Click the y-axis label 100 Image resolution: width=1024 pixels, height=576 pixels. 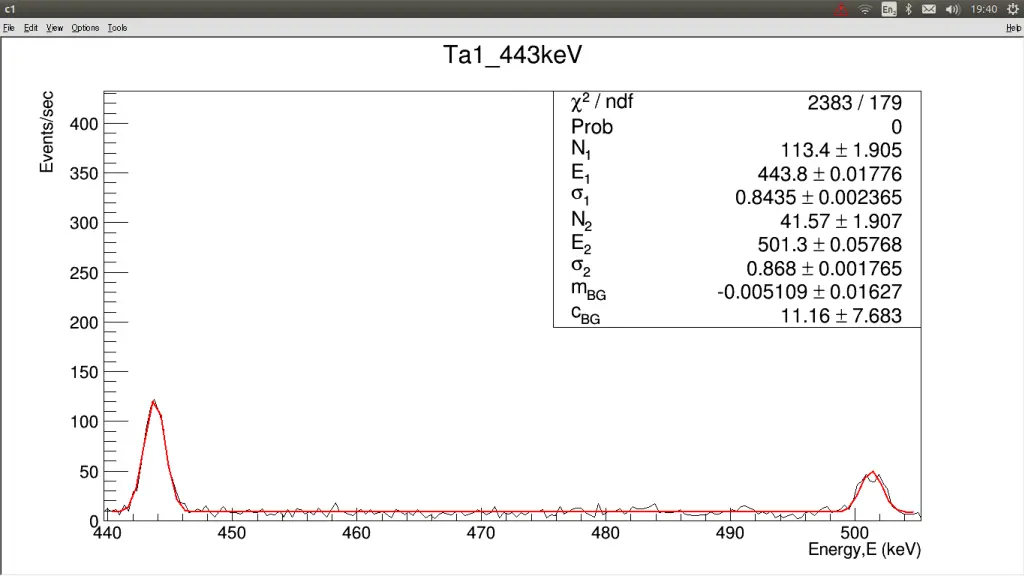coord(84,422)
